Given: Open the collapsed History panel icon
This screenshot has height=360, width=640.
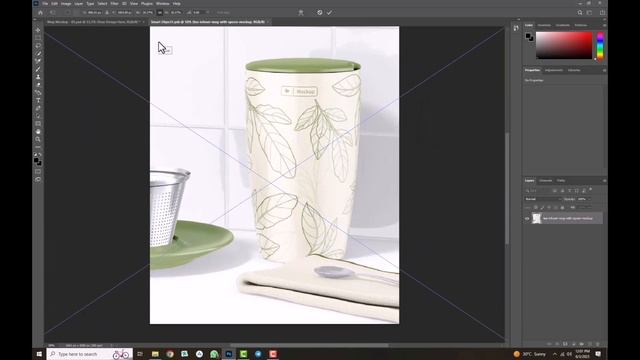Looking at the screenshot, I should [516, 28].
